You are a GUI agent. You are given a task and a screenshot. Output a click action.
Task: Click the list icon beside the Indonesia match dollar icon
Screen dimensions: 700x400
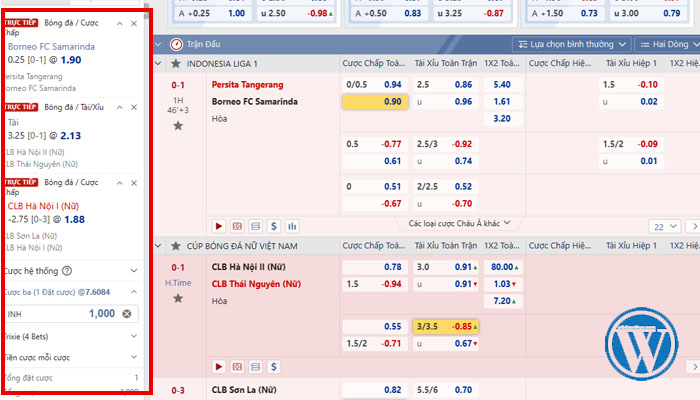[x=255, y=226]
